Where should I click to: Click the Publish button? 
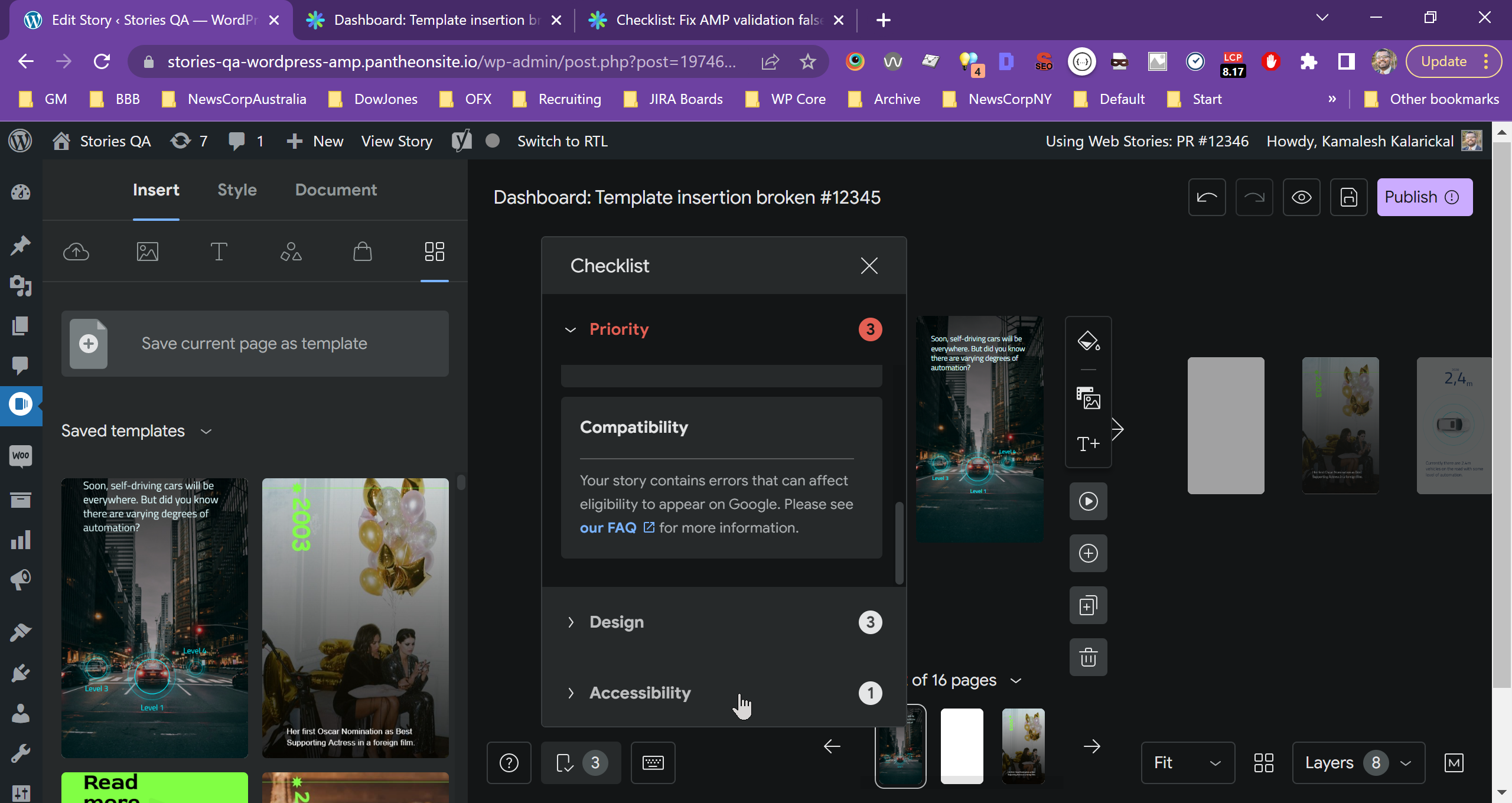(1425, 197)
